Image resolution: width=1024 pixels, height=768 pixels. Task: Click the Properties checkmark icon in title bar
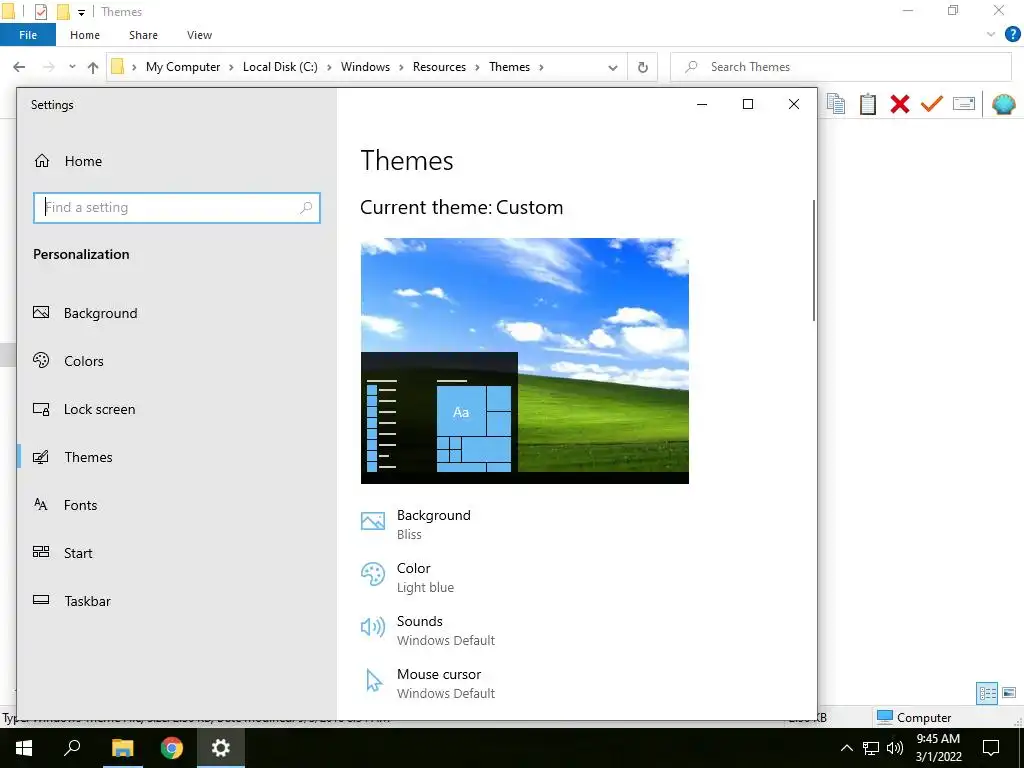coord(40,12)
